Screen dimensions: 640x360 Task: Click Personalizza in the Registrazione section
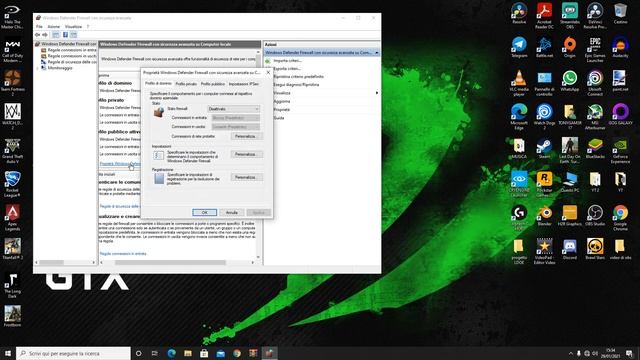point(247,178)
